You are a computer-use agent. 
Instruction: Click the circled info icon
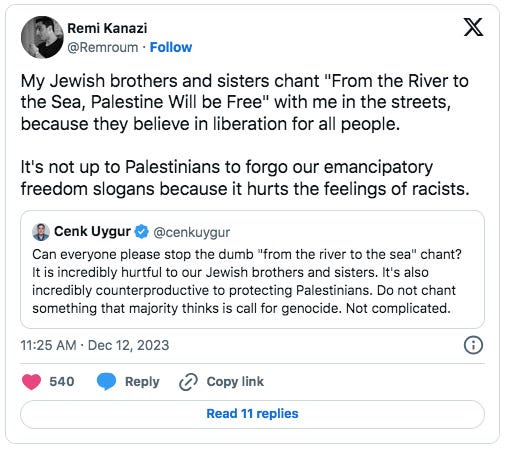click(x=473, y=345)
